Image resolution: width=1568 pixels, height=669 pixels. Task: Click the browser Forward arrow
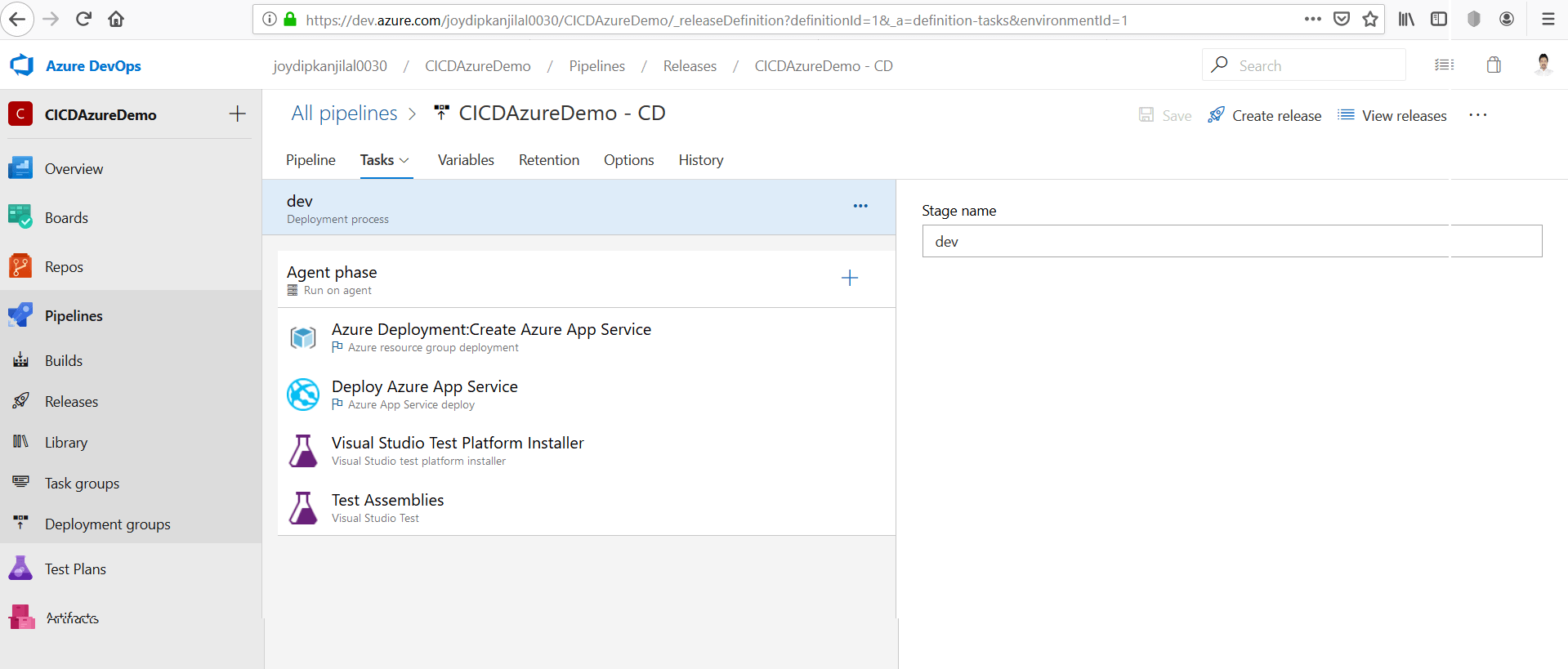51,19
